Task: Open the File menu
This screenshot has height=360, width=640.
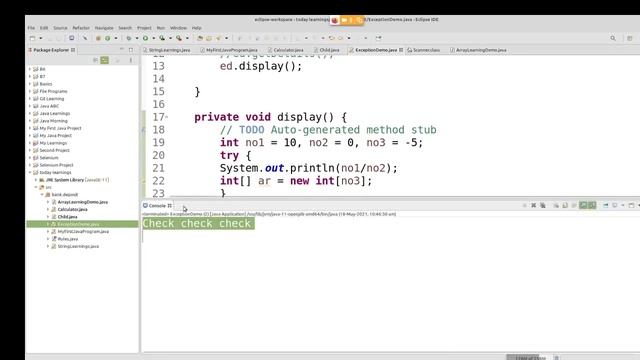Action: coord(31,28)
